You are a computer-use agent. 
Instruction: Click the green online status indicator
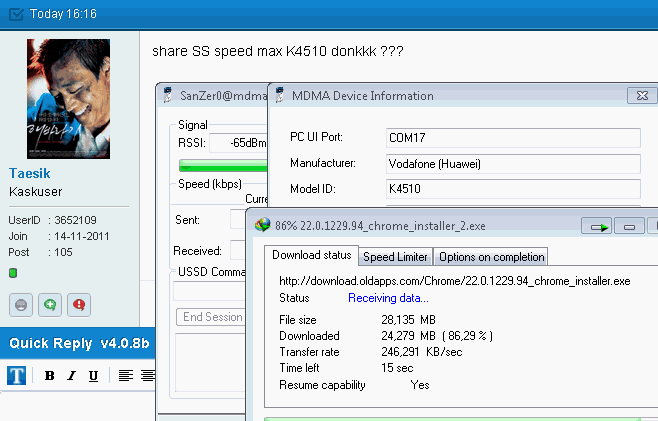[x=13, y=272]
